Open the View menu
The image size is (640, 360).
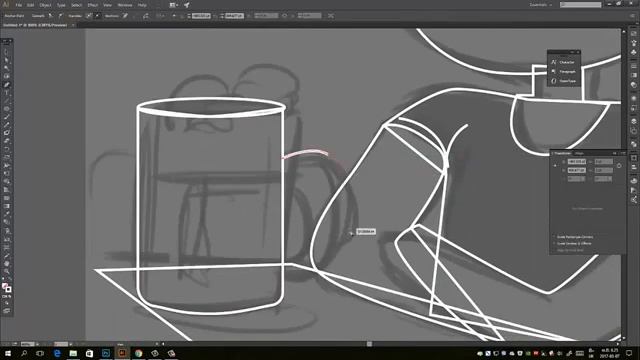(x=107, y=5)
